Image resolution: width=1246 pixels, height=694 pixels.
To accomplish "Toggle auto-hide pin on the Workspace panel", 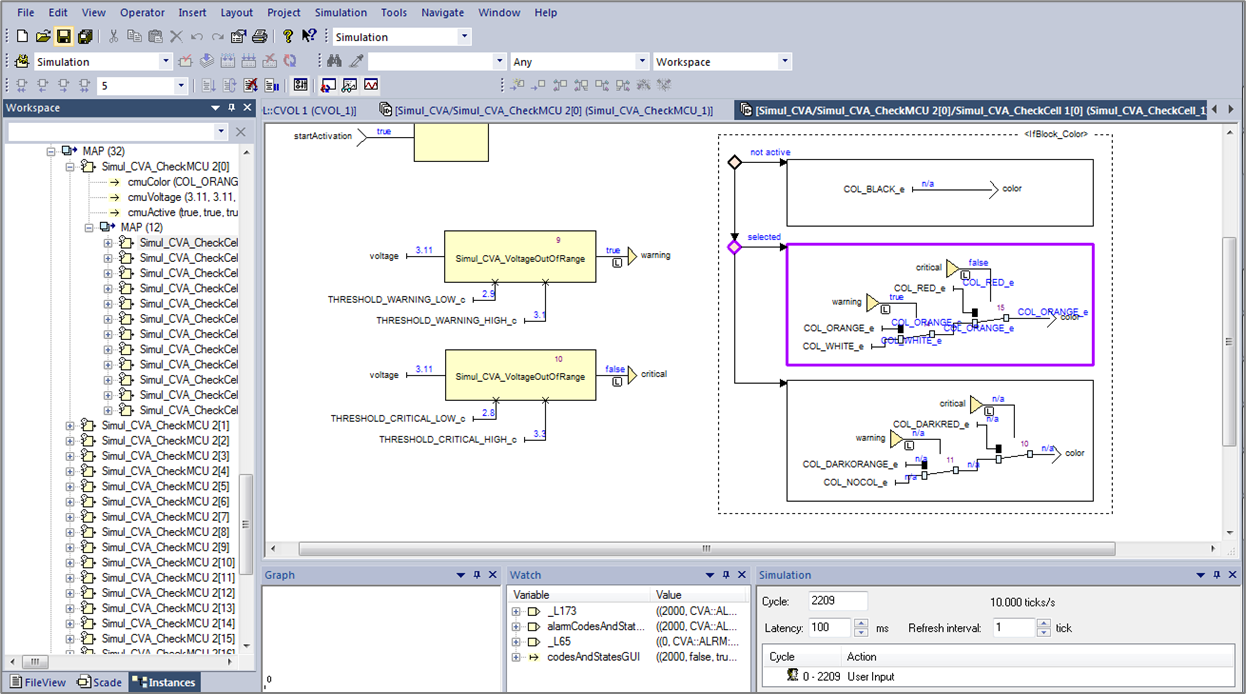I will point(229,108).
